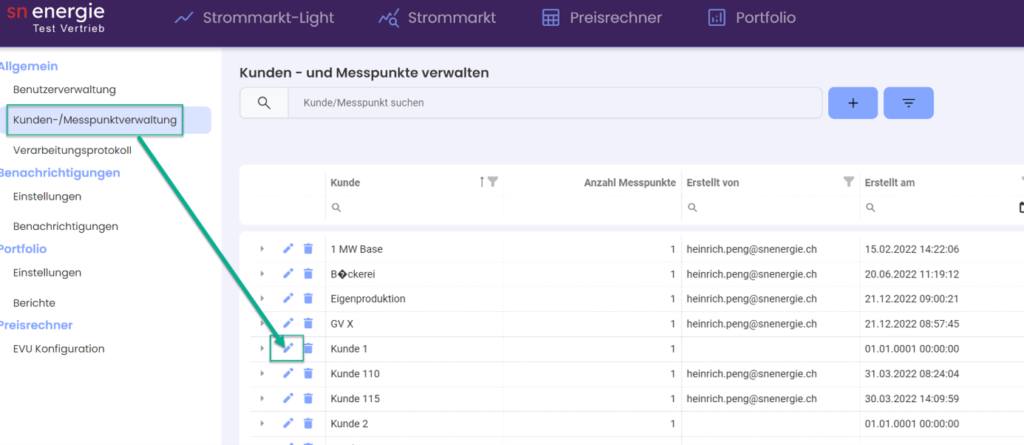Open EVU Konfiguration in the sidebar

[59, 349]
